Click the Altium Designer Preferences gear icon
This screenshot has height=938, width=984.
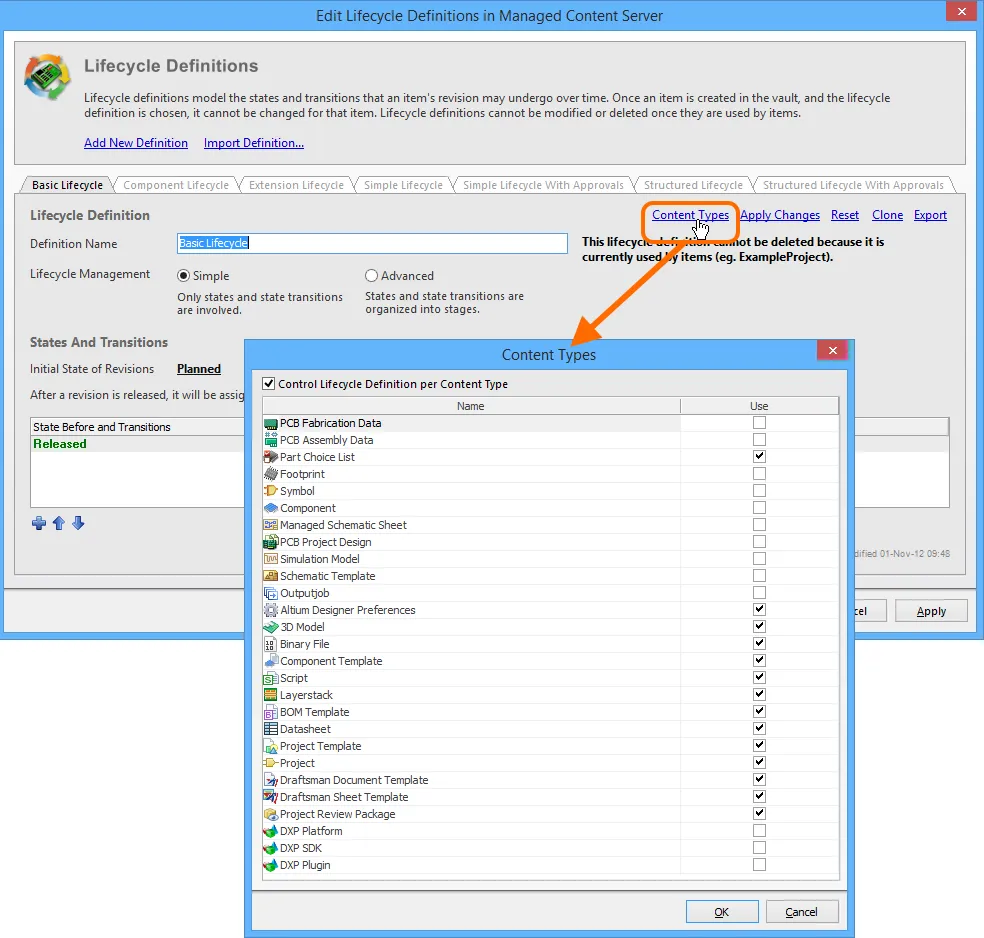tap(270, 610)
